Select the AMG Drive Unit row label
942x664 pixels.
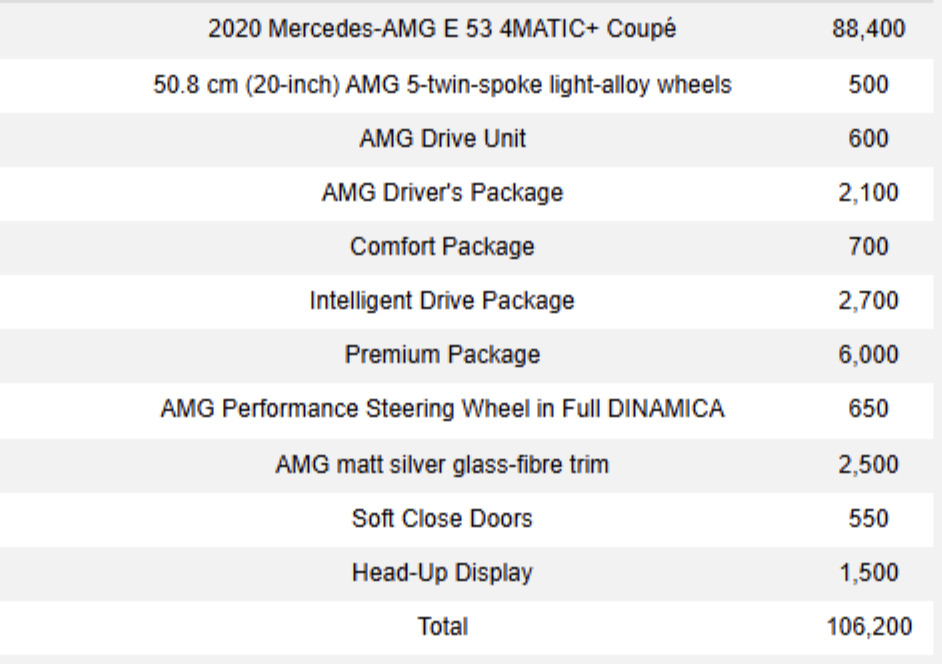(442, 139)
